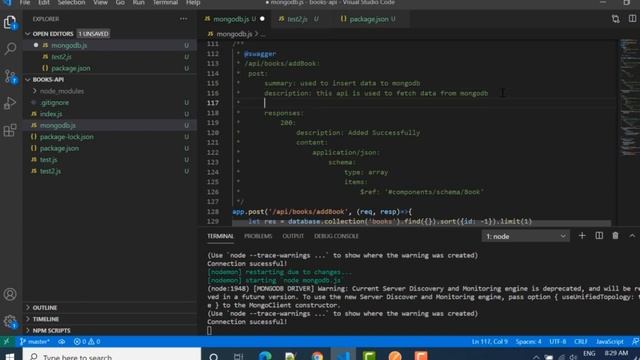The width and height of the screenshot is (640, 360).
Task: Click the ENG language indicator in system tray
Action: (x=589, y=353)
